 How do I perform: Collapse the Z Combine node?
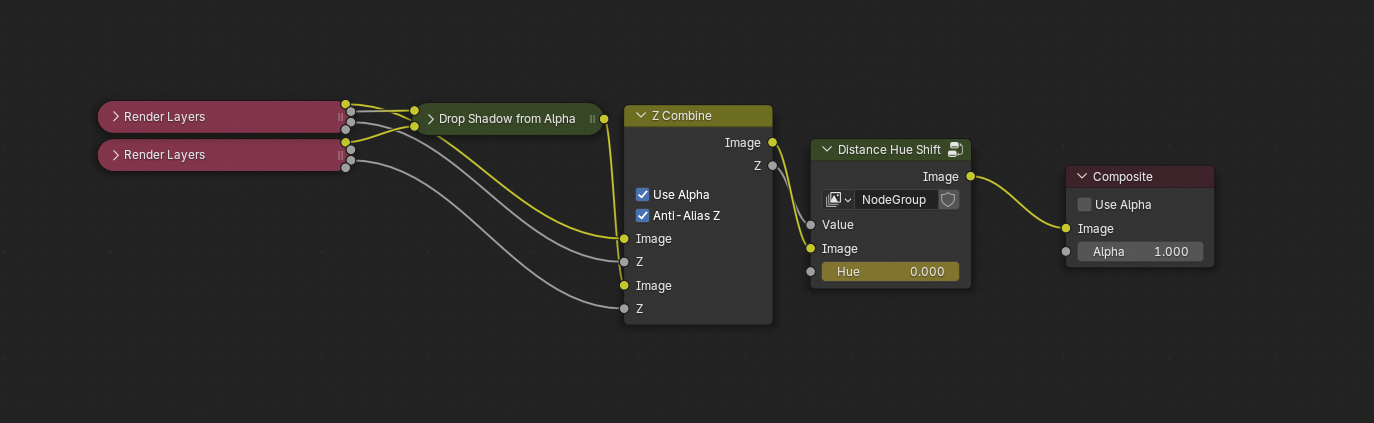[640, 116]
